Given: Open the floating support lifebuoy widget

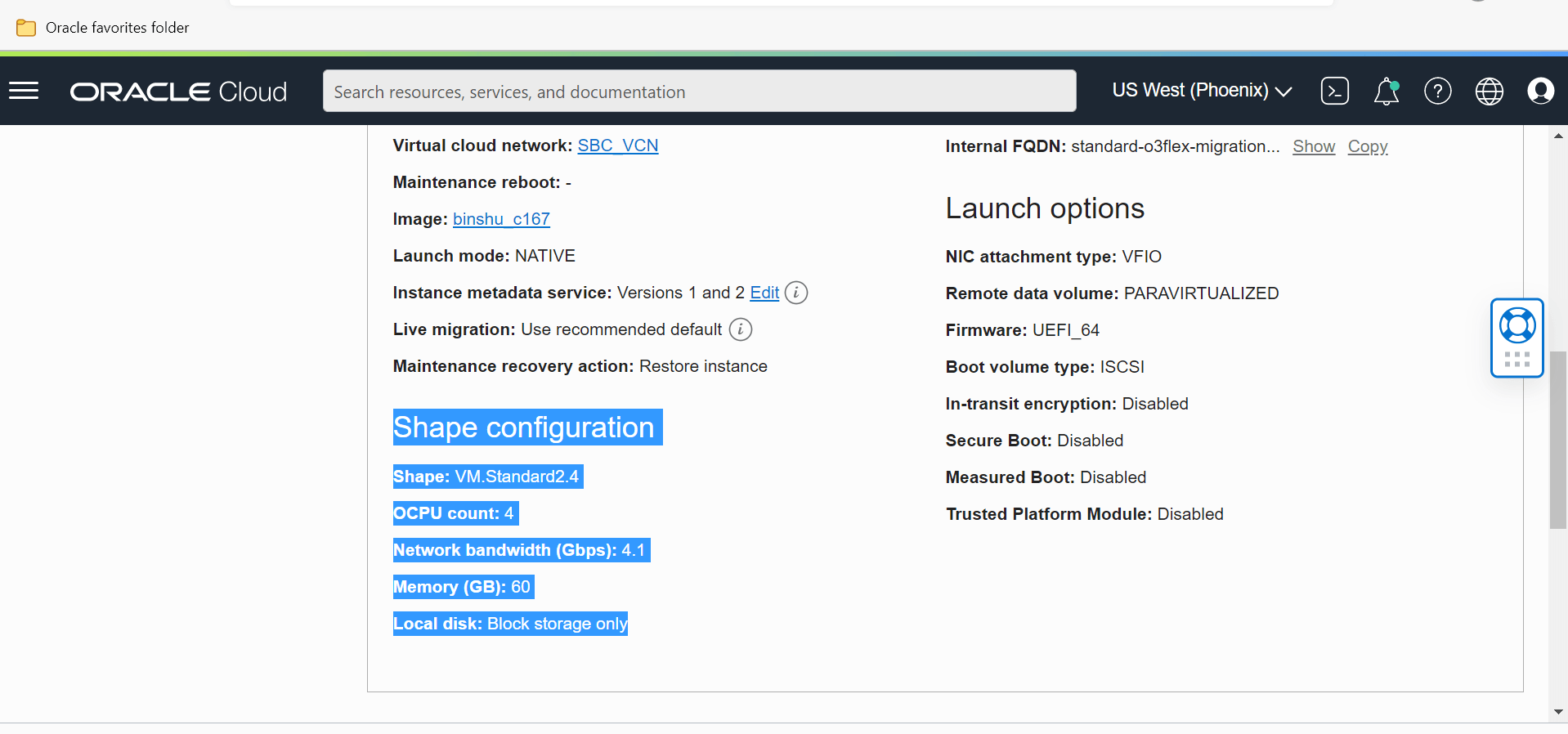Looking at the screenshot, I should pos(1517,325).
